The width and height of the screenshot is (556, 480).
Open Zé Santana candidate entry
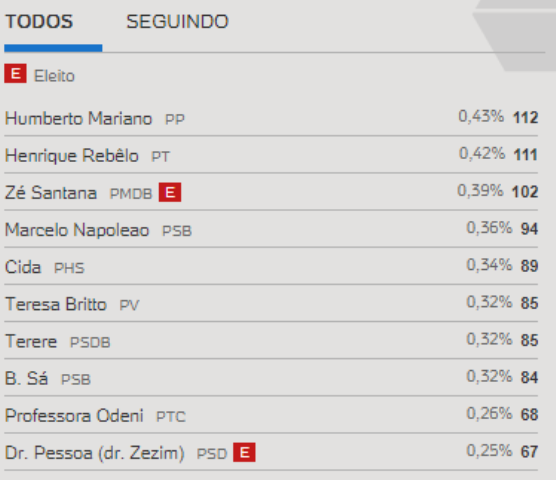click(x=271, y=192)
